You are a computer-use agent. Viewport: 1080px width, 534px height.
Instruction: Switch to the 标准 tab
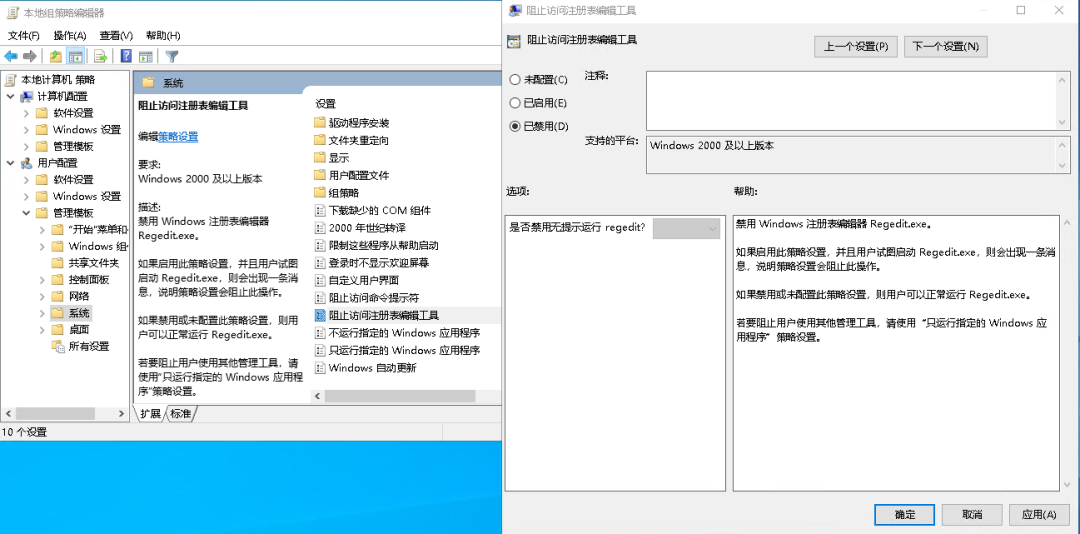tap(181, 413)
